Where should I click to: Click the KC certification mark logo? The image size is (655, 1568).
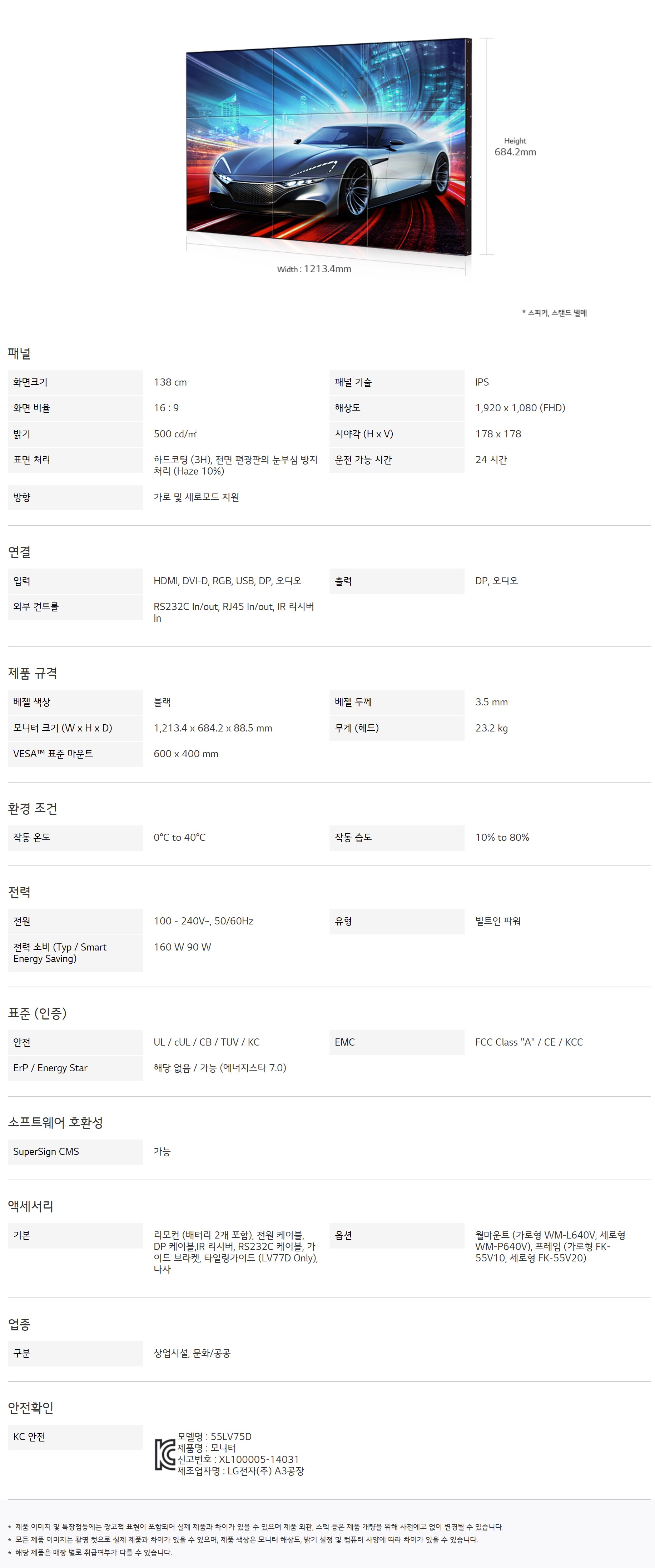click(164, 1454)
